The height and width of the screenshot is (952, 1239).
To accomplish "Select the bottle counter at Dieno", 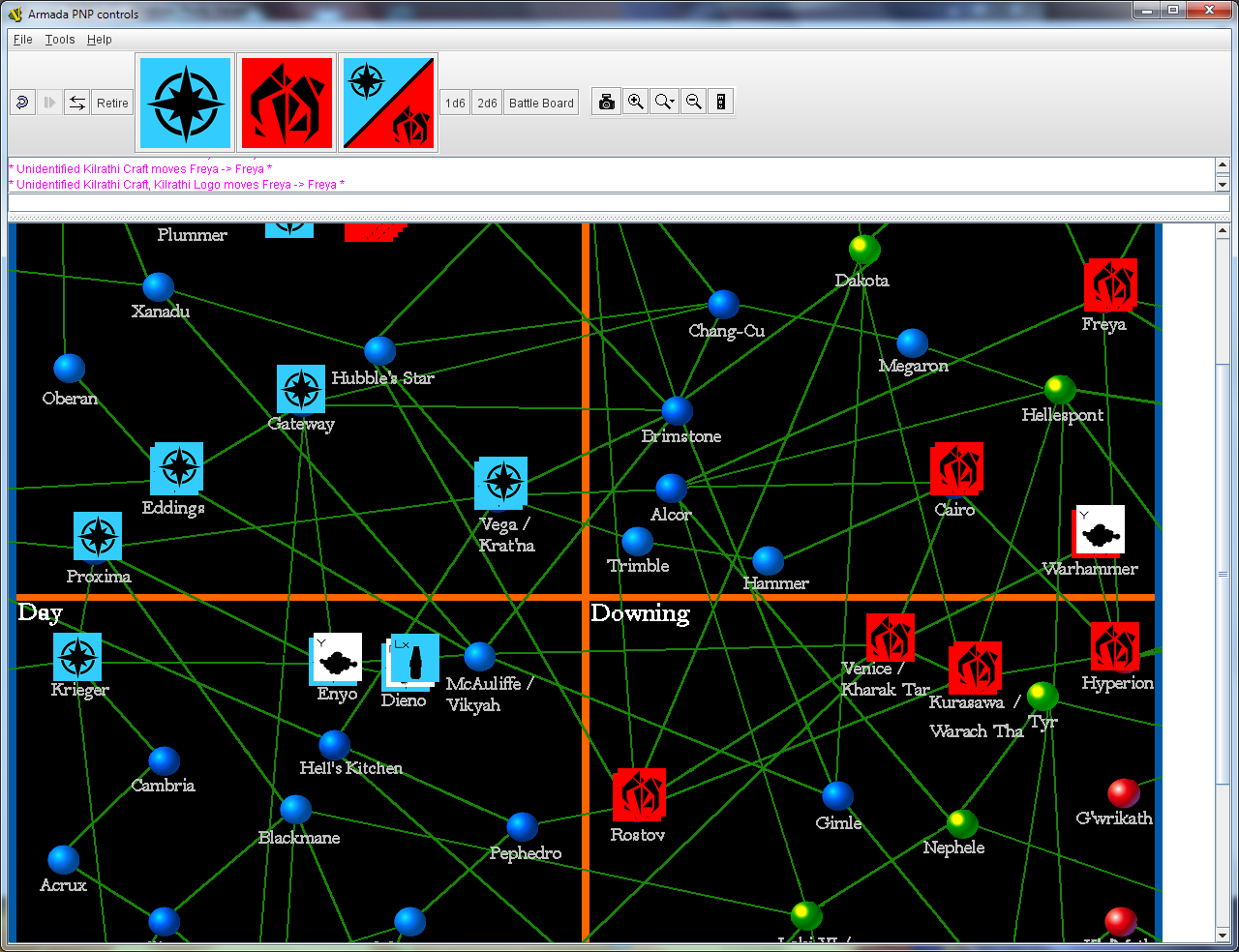I will [415, 660].
